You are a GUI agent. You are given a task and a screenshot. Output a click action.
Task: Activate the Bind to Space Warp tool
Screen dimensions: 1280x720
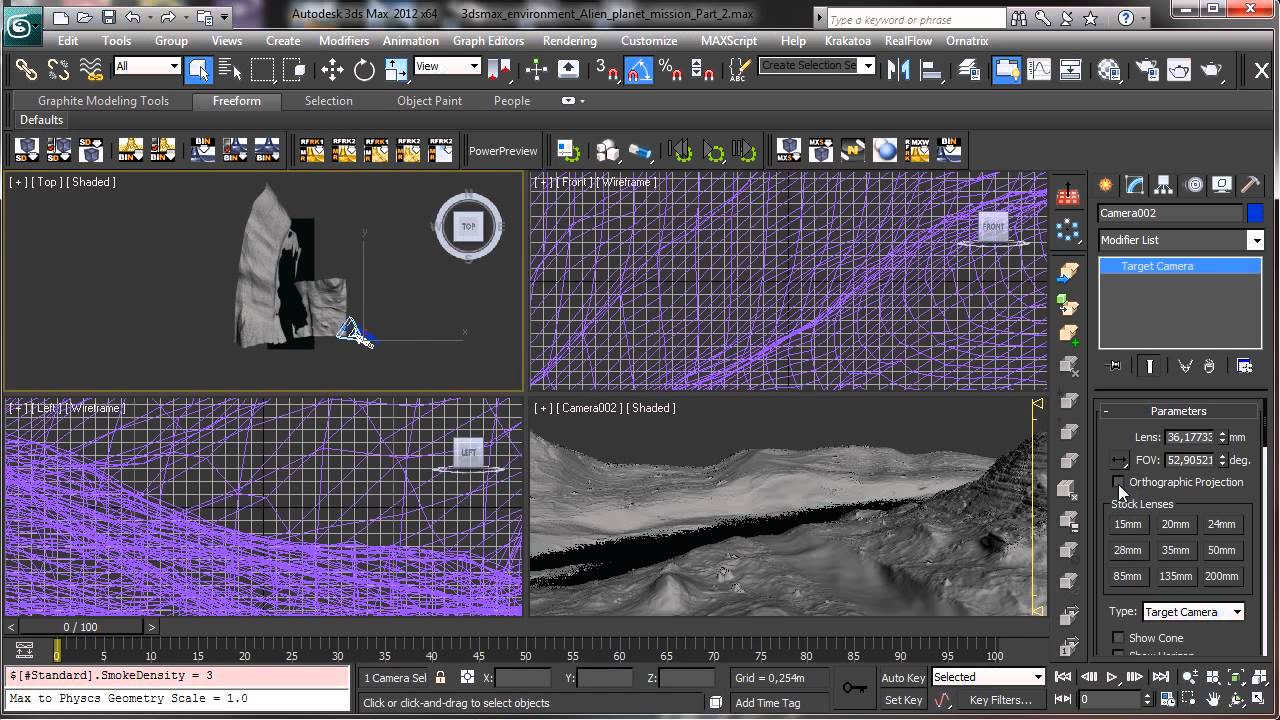[x=91, y=69]
